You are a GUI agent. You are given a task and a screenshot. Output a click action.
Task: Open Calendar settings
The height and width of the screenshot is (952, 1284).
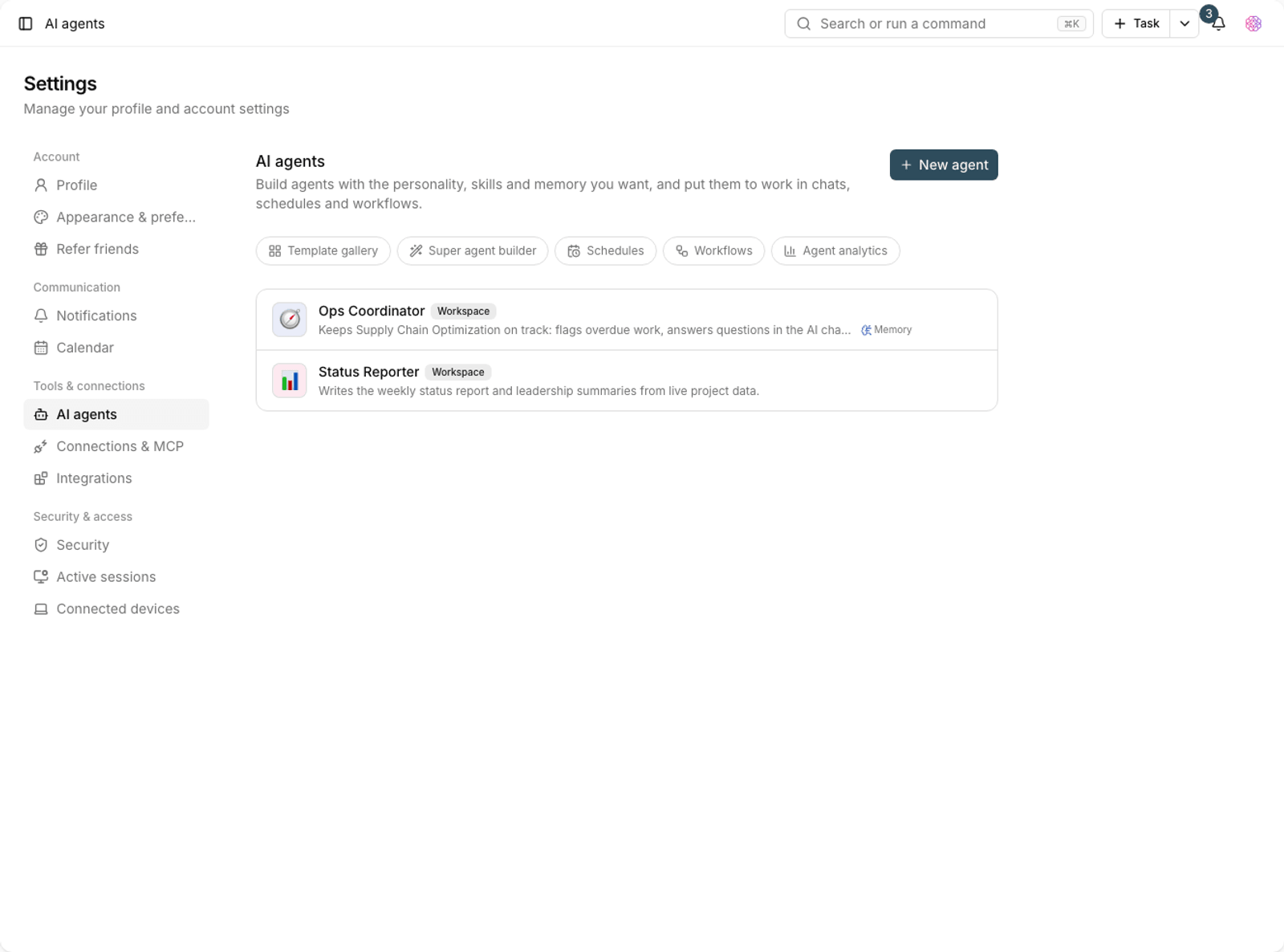pyautogui.click(x=116, y=348)
